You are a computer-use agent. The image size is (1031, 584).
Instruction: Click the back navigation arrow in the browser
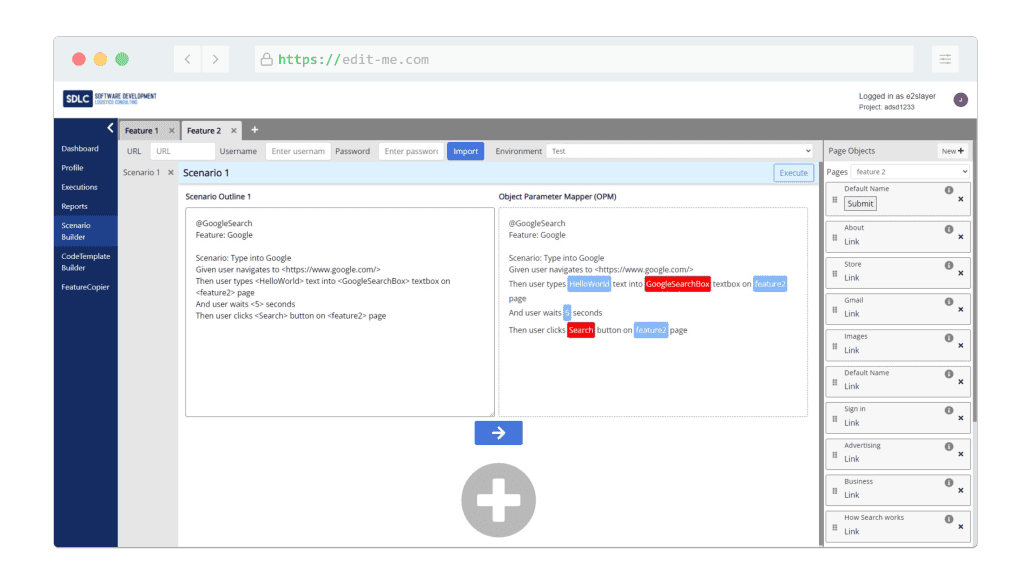187,58
